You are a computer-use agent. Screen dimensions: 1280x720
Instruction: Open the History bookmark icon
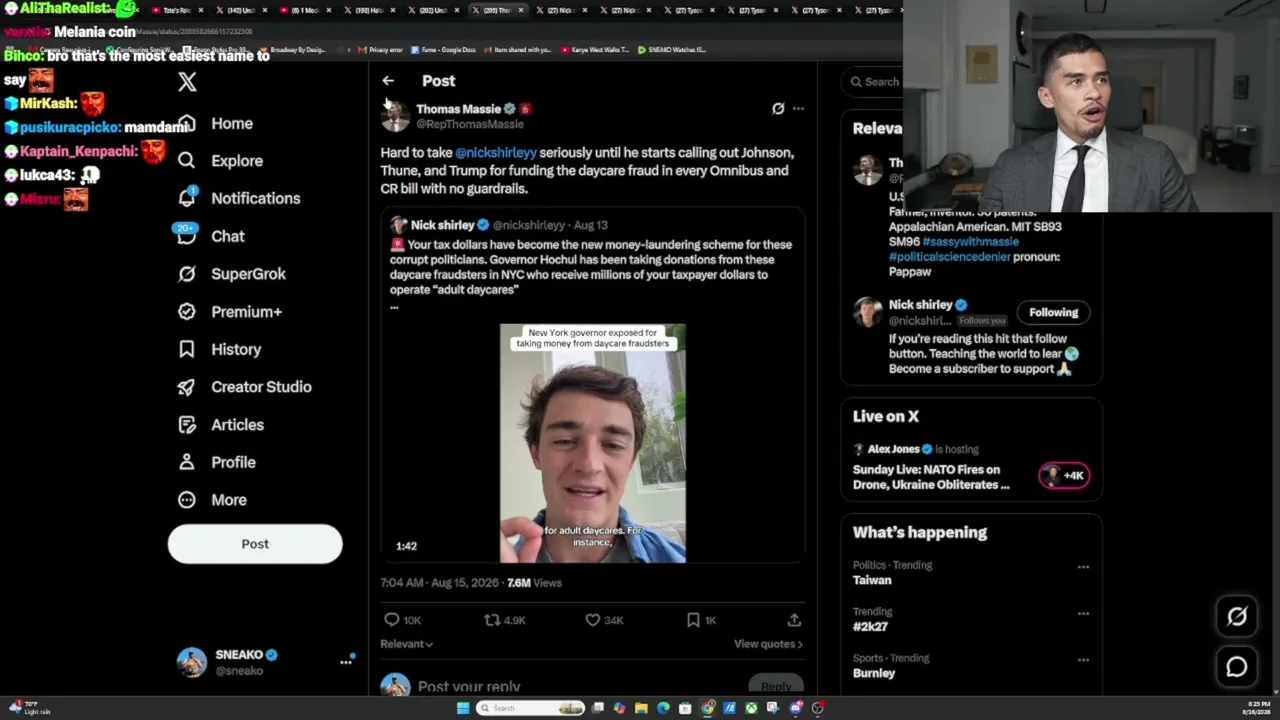click(x=186, y=349)
